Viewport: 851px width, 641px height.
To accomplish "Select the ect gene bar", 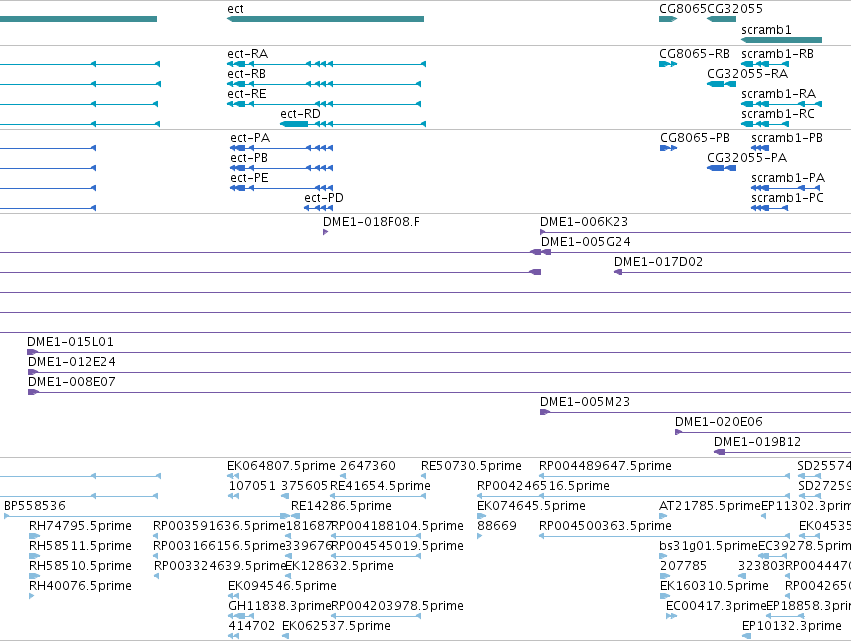I will pos(325,19).
